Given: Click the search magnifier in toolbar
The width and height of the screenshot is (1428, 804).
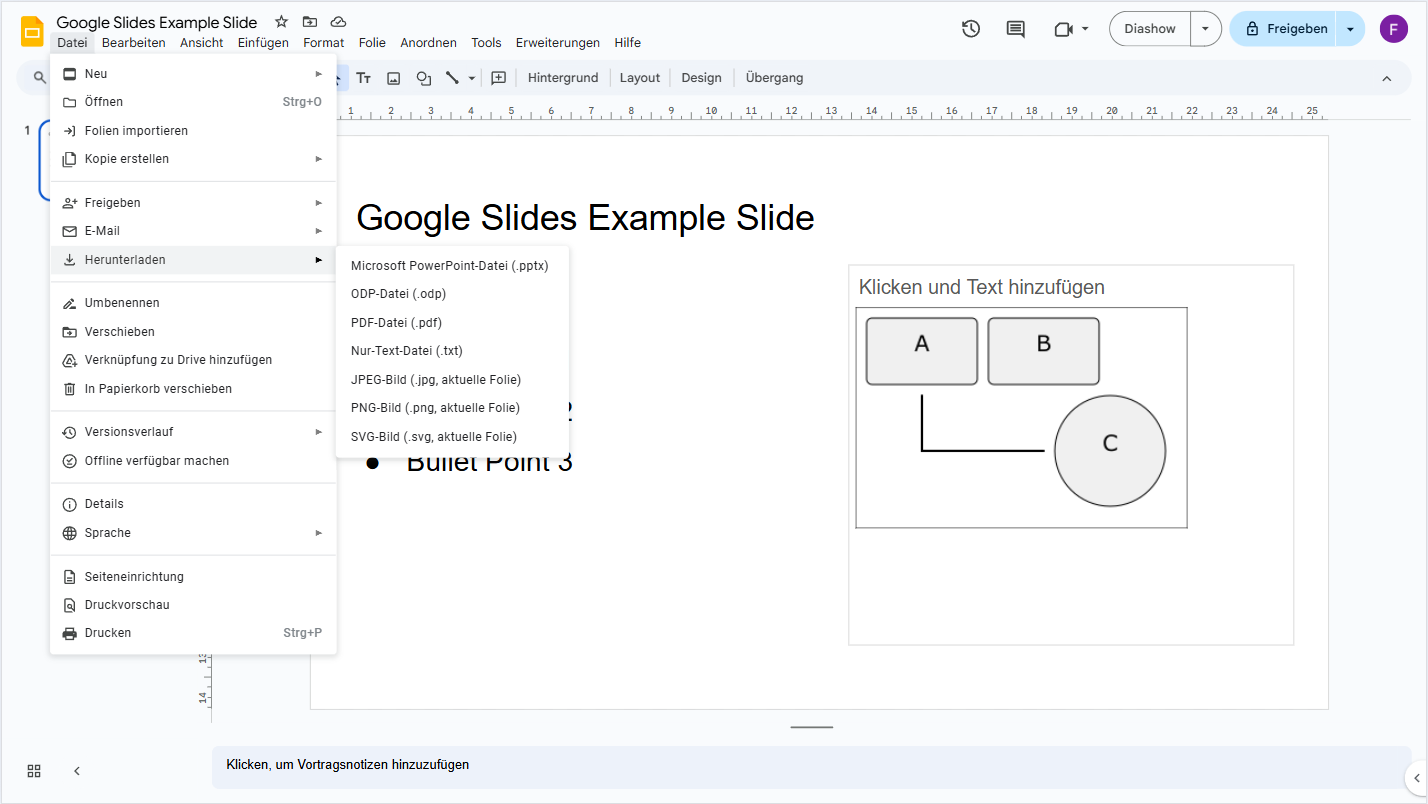Looking at the screenshot, I should pos(40,78).
